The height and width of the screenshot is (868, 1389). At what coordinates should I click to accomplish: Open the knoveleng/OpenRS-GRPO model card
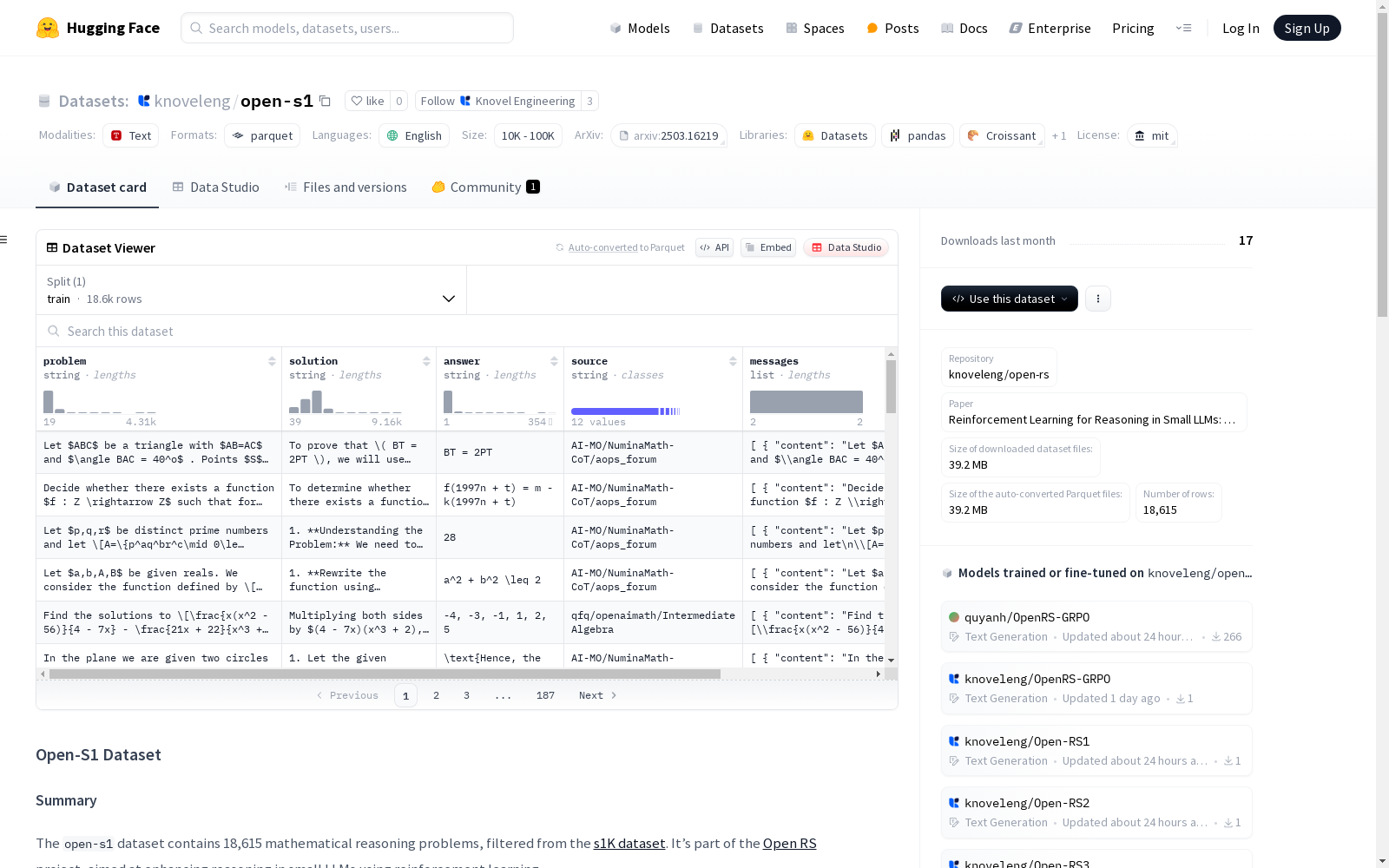point(1096,687)
